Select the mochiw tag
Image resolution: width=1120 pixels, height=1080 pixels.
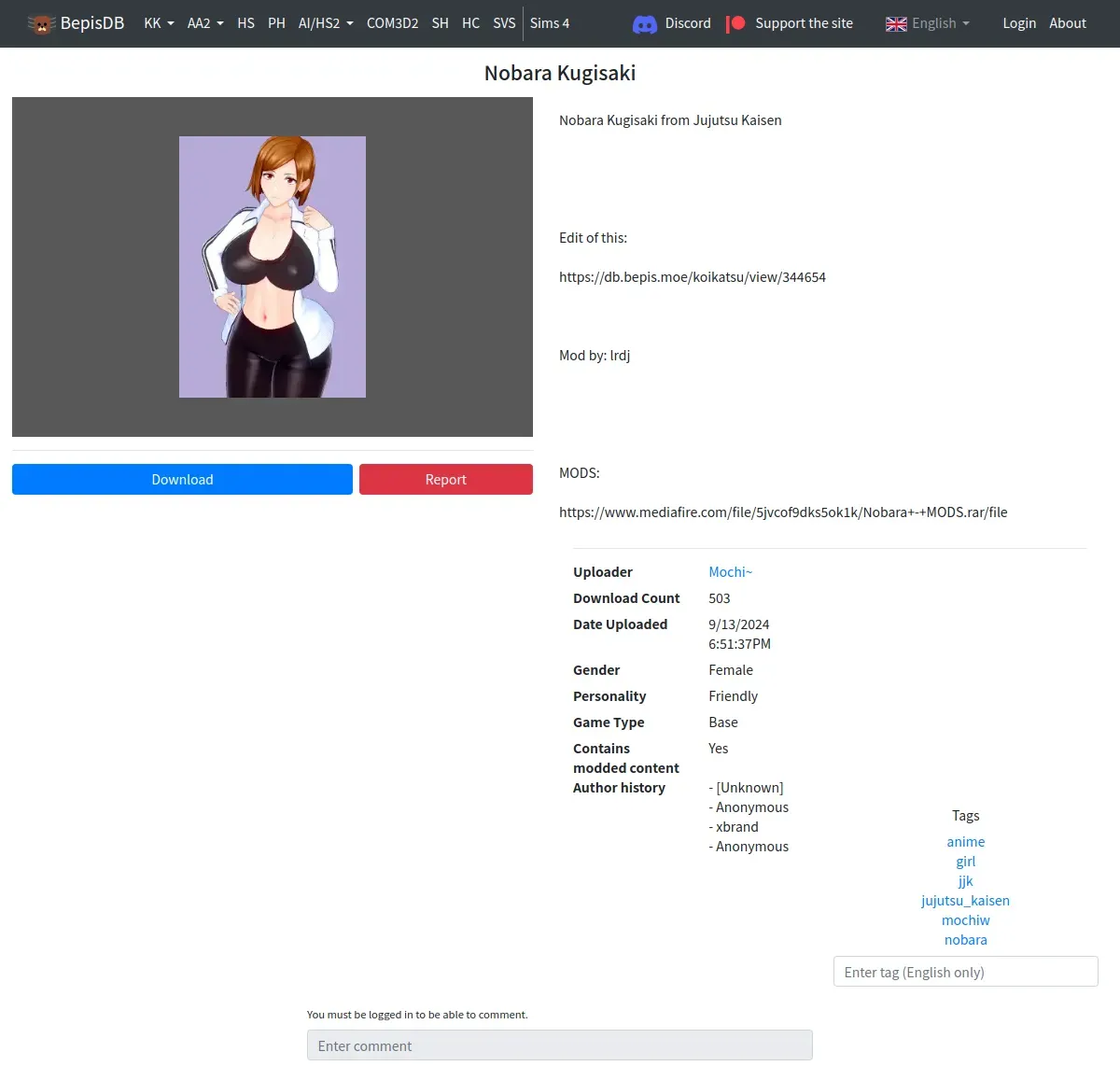966,920
